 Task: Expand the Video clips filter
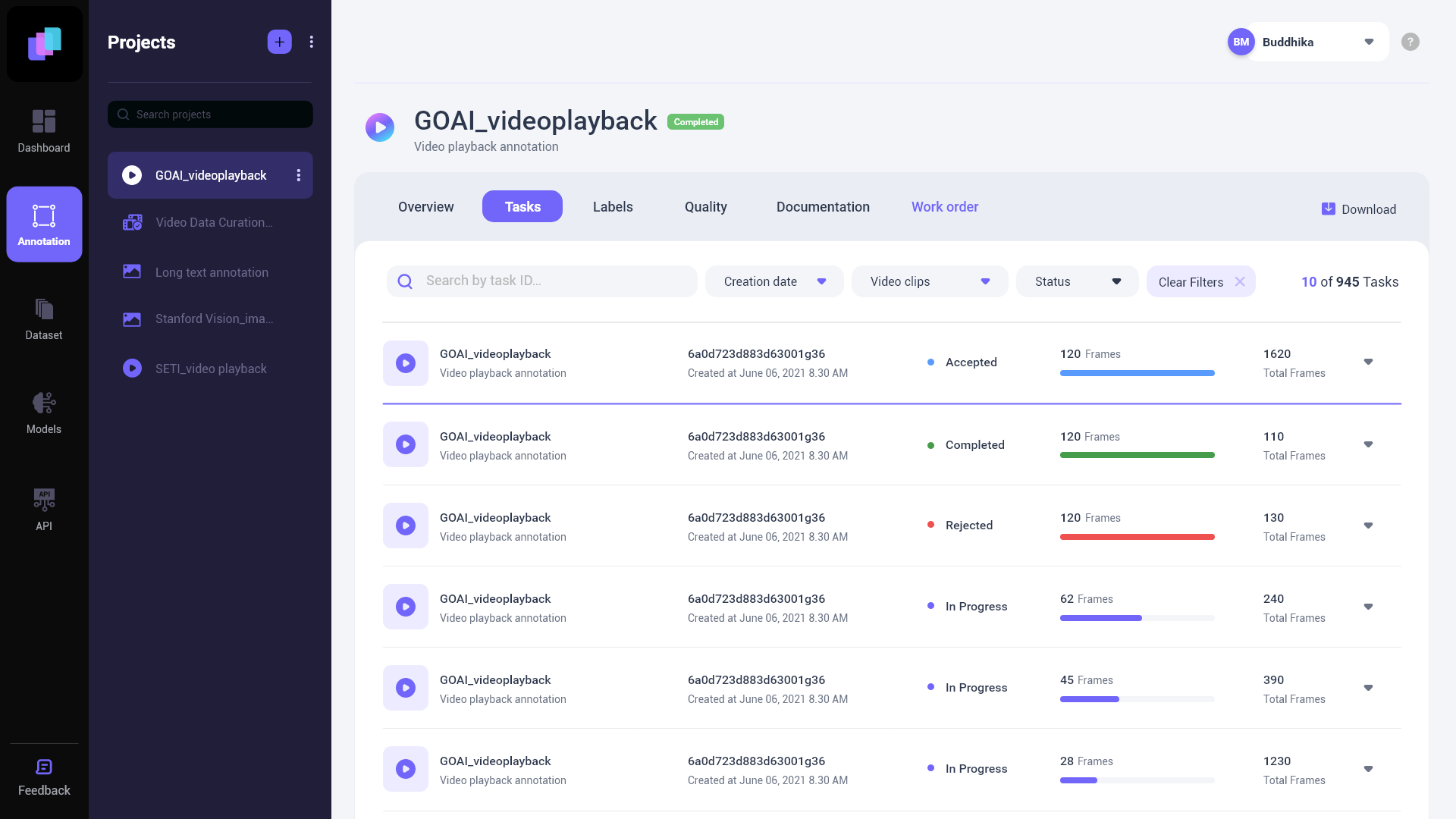(x=929, y=281)
